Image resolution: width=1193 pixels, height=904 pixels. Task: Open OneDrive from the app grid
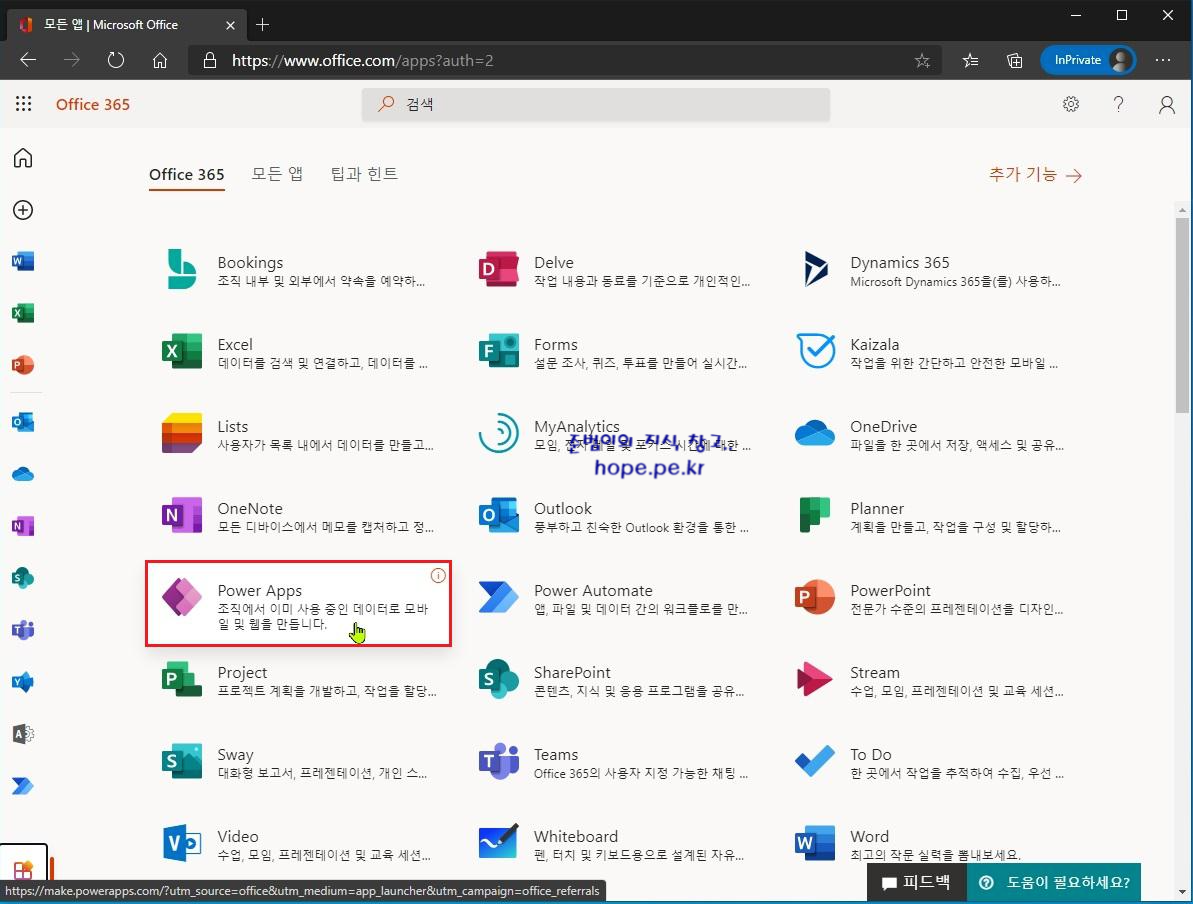pos(815,433)
